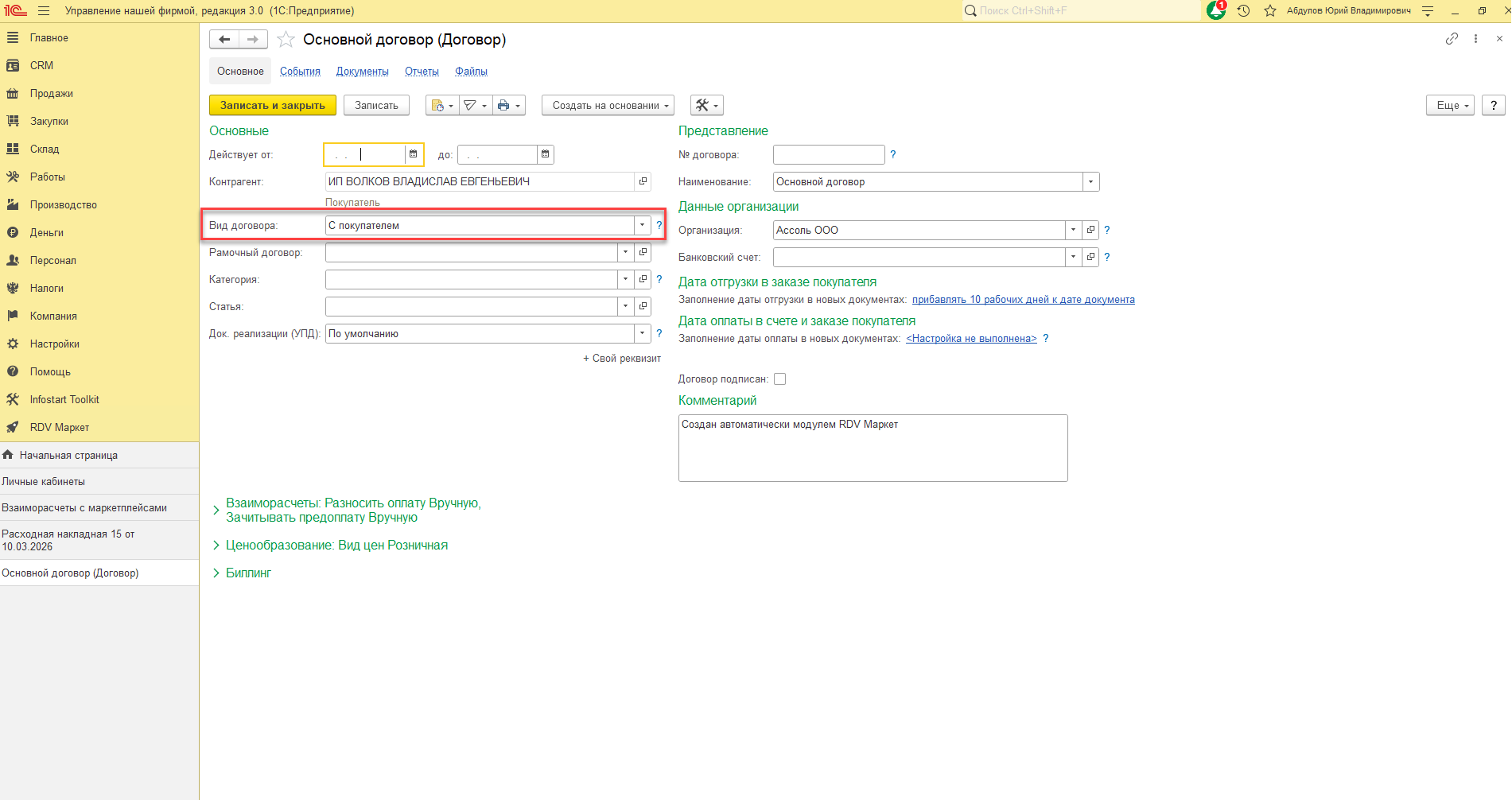Click into the '№ договора' field
This screenshot has width=1512, height=800.
click(828, 155)
